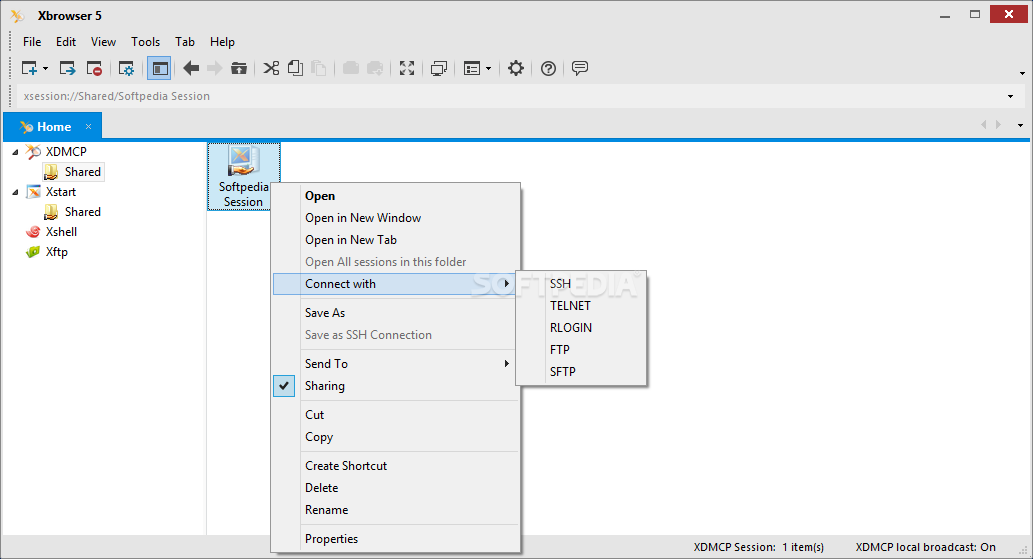Click the Full screen arrows icon

tap(407, 68)
